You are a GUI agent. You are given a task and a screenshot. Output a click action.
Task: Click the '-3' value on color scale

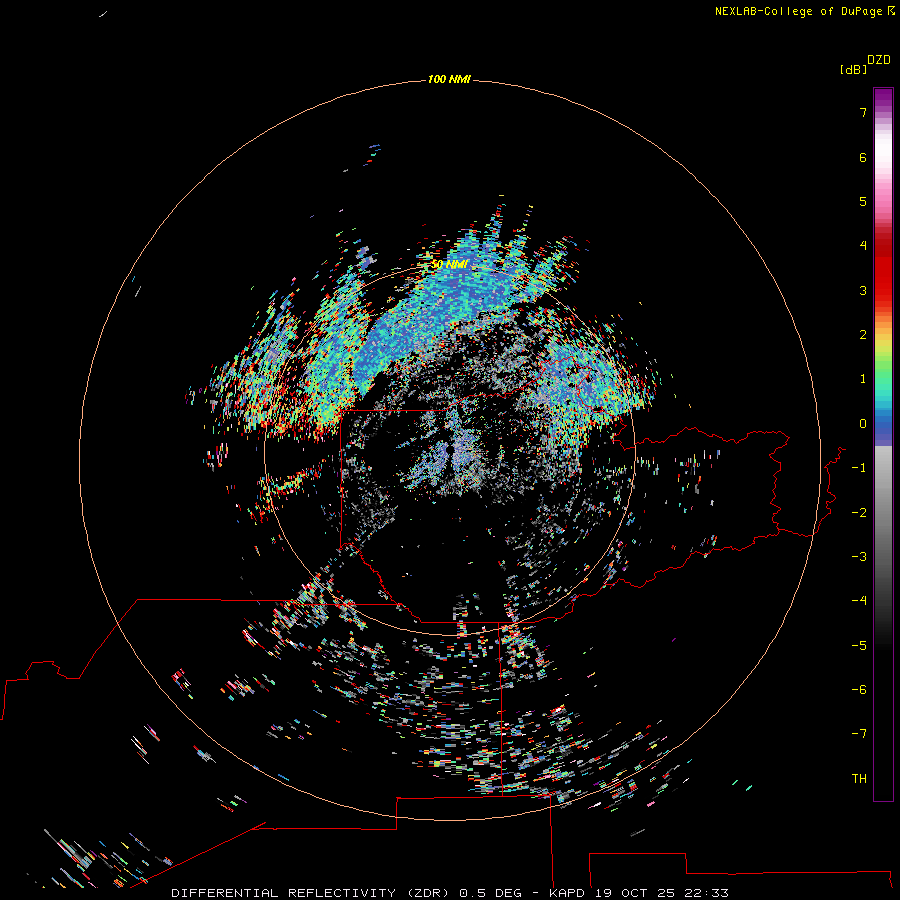859,557
